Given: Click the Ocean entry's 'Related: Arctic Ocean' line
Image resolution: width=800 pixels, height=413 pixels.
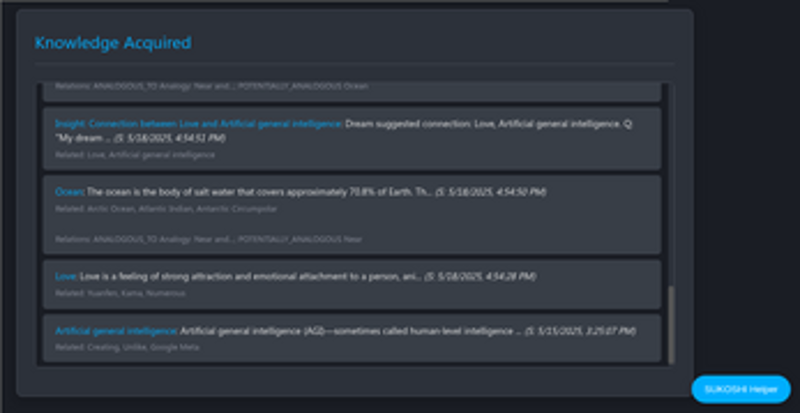Looking at the screenshot, I should click(166, 209).
